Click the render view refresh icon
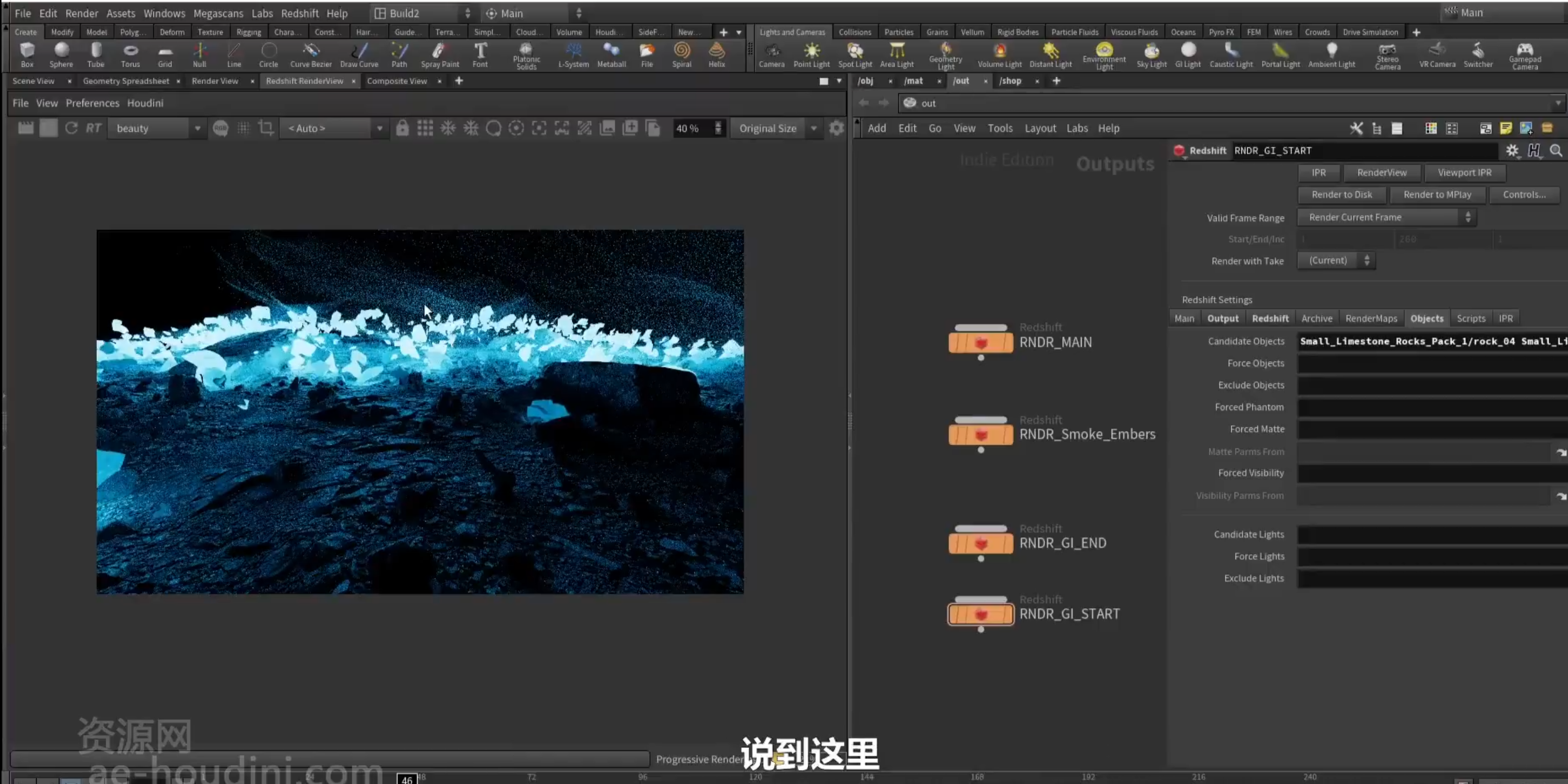The height and width of the screenshot is (784, 1568). (71, 128)
